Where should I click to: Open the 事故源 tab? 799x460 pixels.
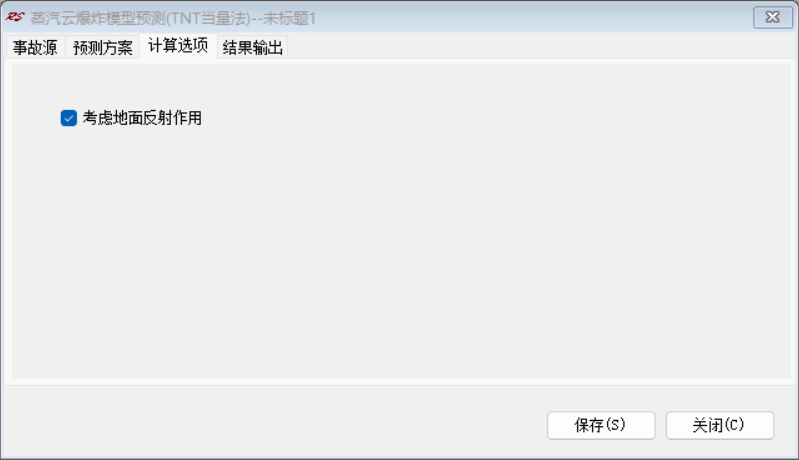coord(35,47)
